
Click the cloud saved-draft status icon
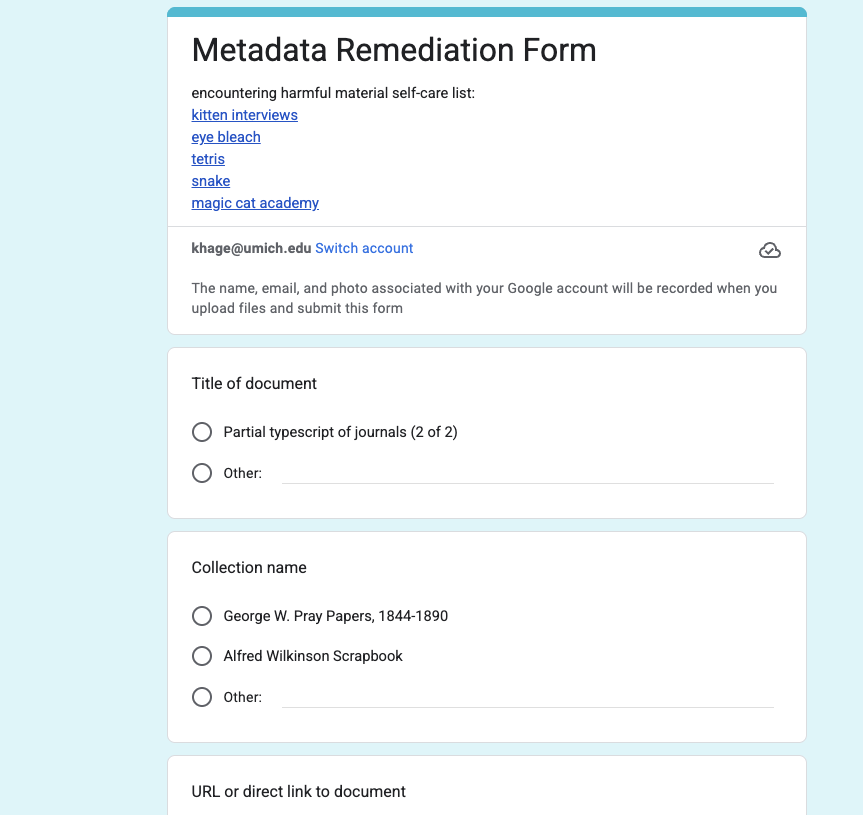pos(770,250)
